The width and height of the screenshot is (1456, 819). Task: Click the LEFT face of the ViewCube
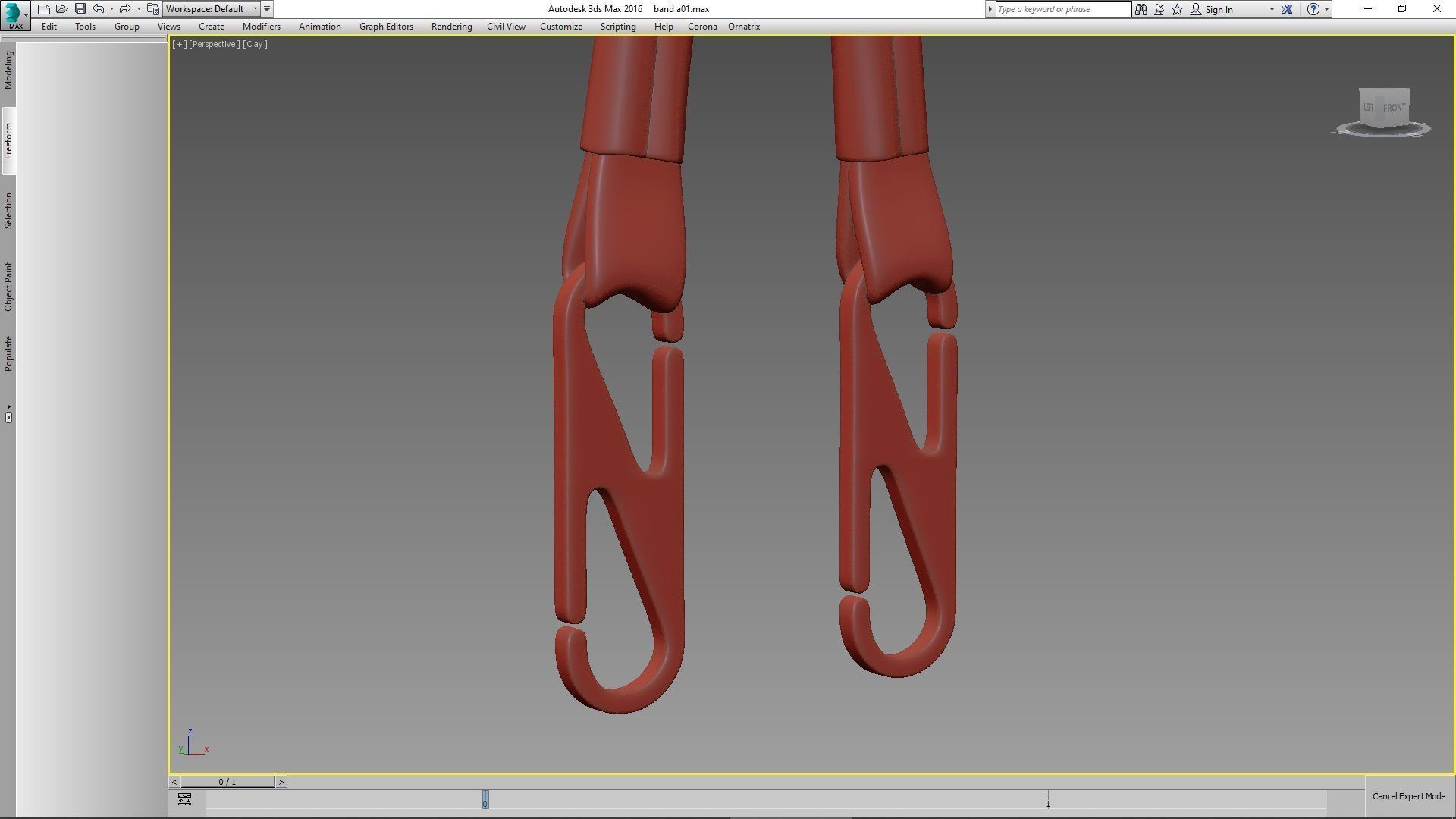coord(1369,107)
